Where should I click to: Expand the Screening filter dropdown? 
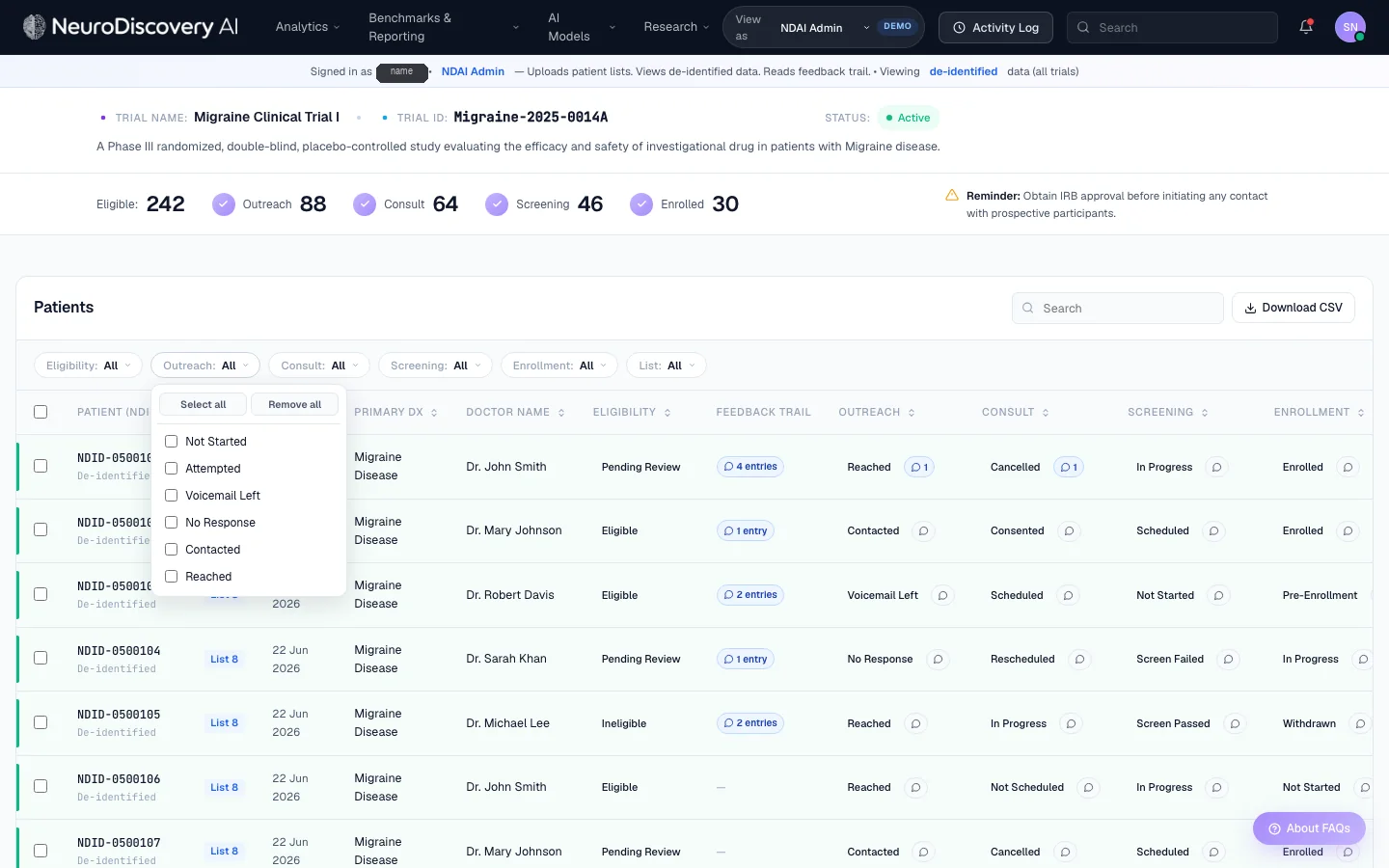tap(436, 366)
